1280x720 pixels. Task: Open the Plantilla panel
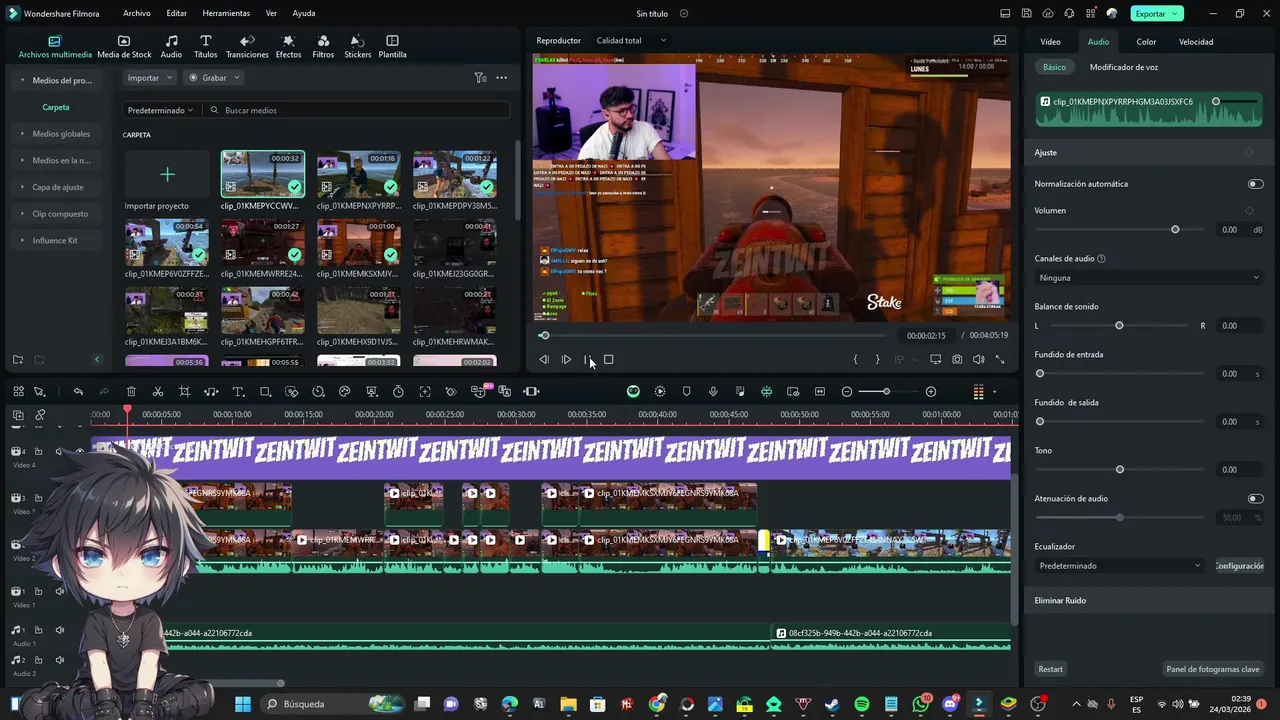[392, 47]
